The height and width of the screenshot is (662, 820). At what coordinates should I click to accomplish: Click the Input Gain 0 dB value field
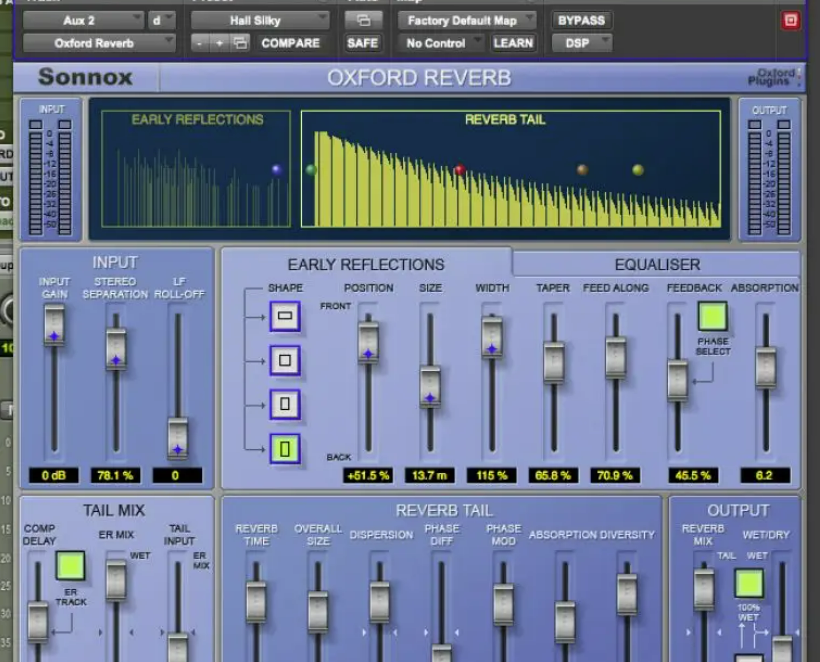tap(53, 475)
